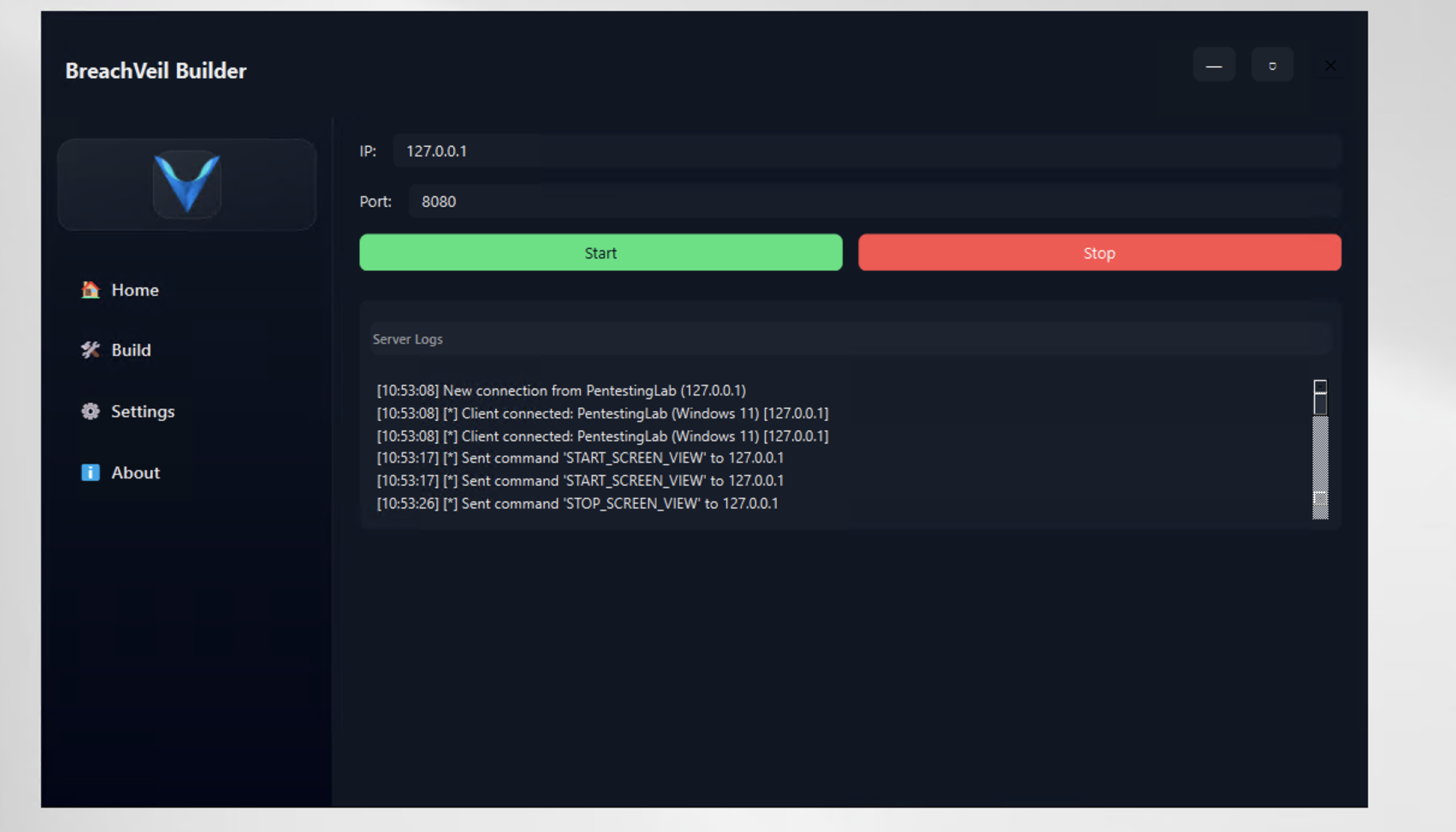The width and height of the screenshot is (1456, 832).
Task: Focus the IP address input field
Action: (x=866, y=151)
